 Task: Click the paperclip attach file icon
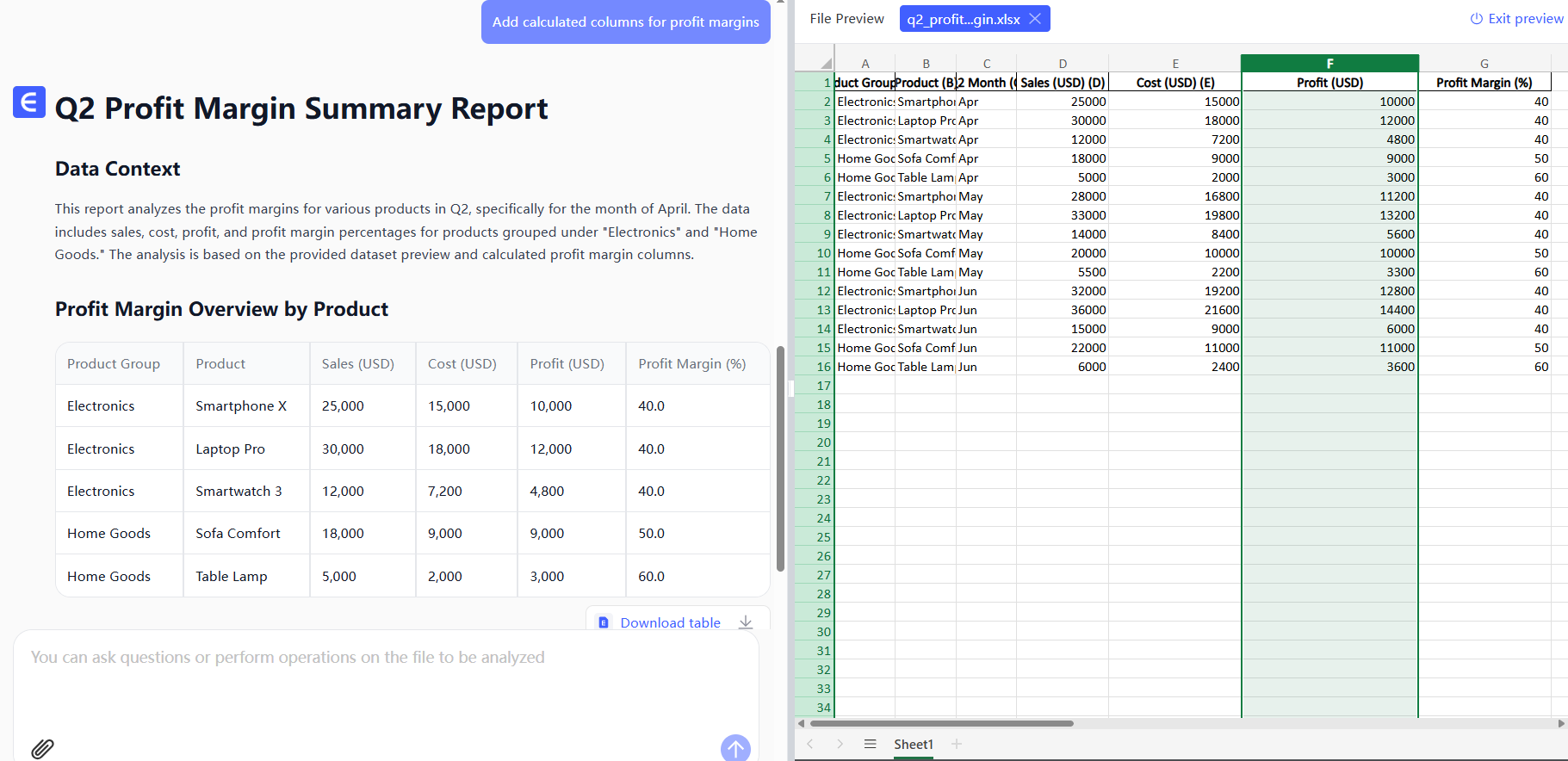tap(42, 748)
